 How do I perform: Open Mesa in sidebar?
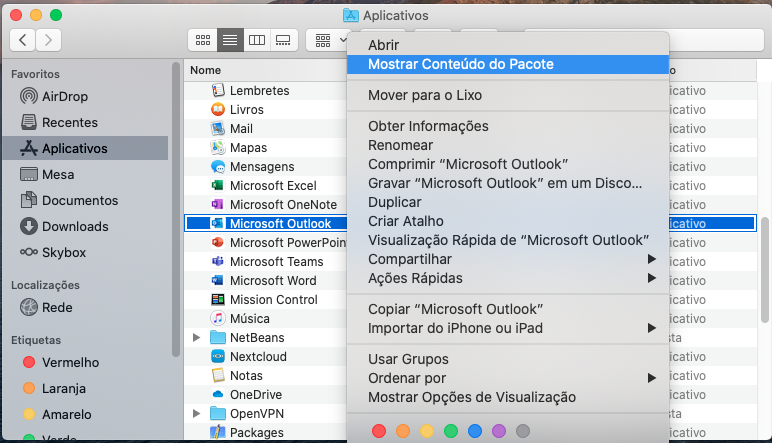(x=47, y=174)
